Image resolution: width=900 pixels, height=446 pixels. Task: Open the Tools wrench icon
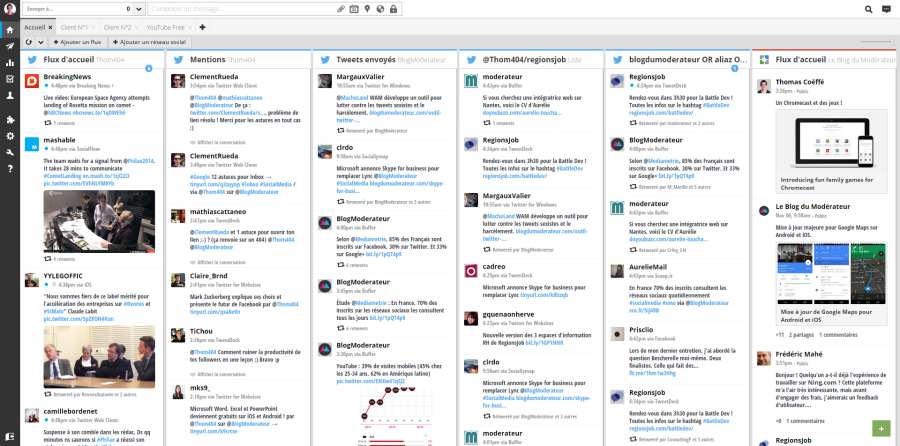pyautogui.click(x=10, y=153)
